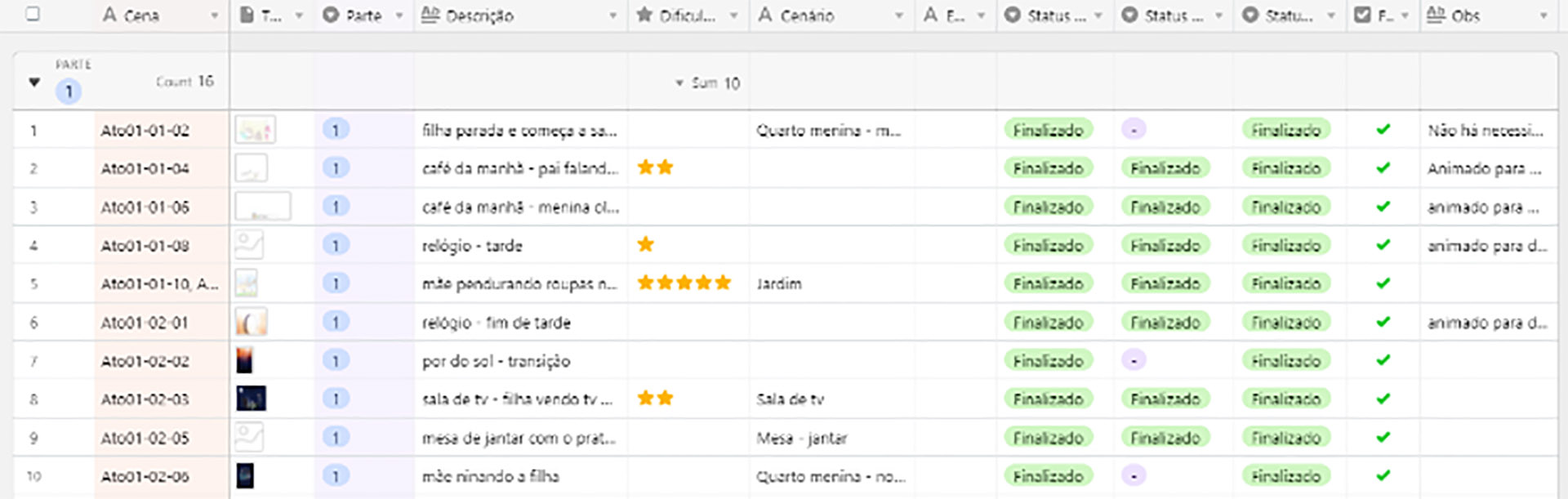Screen dimensions: 1568x499
Task: Click the long-text icon in Obs header
Action: (x=1436, y=15)
